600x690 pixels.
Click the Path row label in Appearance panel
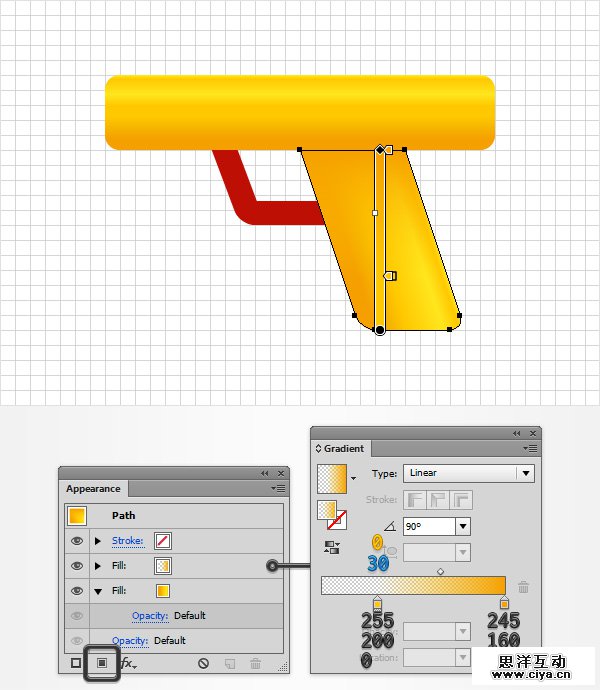coord(123,516)
